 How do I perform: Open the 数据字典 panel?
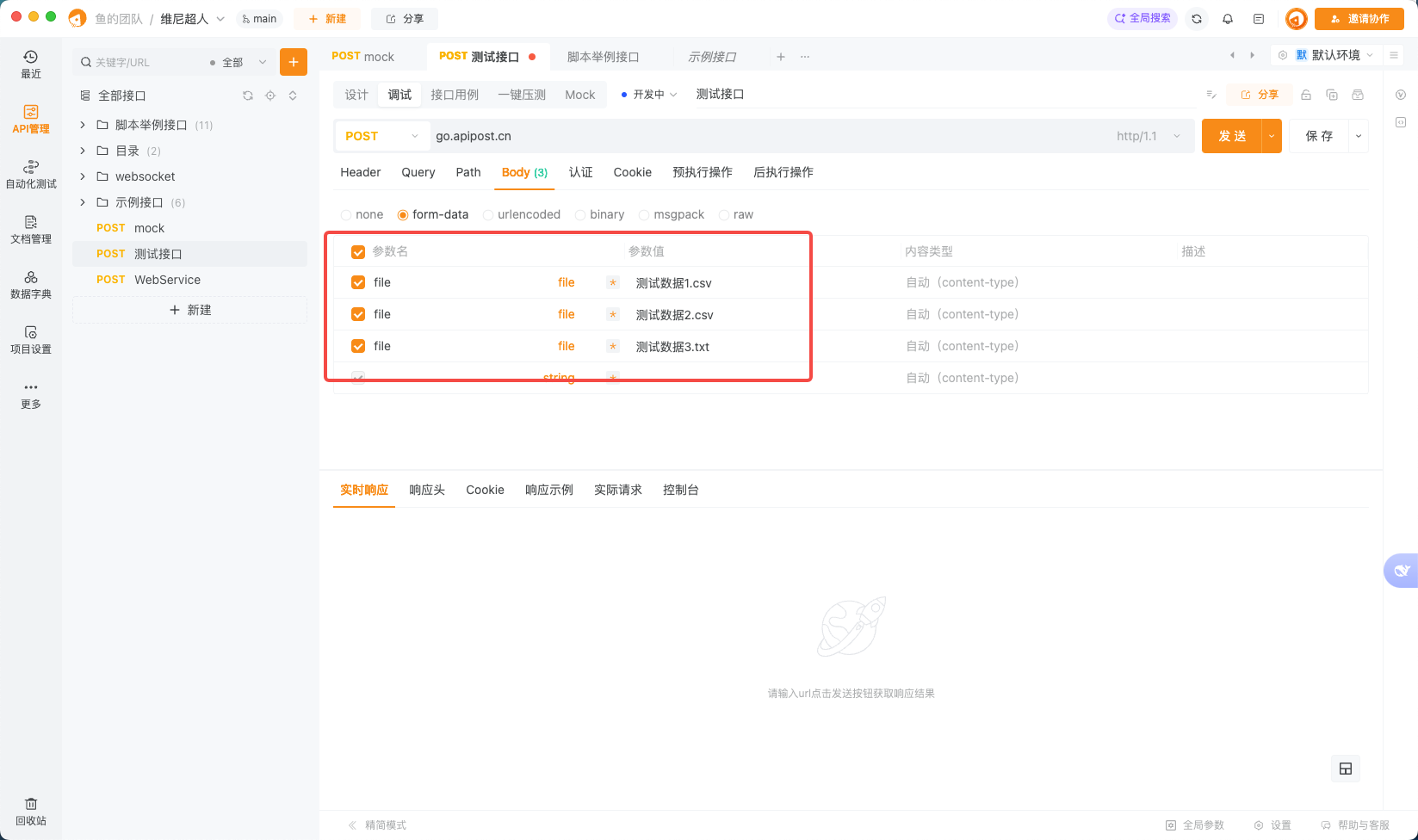pyautogui.click(x=31, y=286)
